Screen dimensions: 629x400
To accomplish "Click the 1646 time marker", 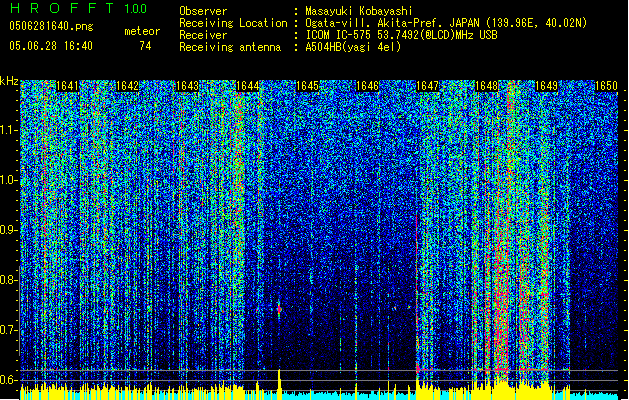I will tap(367, 86).
